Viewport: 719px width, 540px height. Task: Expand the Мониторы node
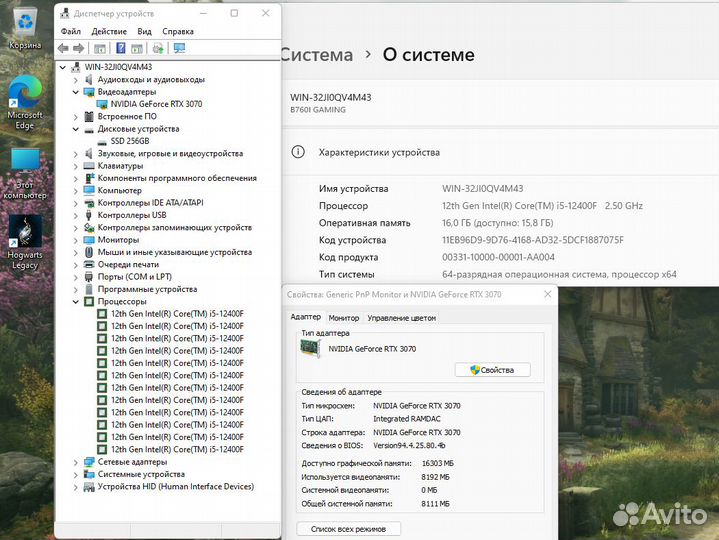point(76,240)
